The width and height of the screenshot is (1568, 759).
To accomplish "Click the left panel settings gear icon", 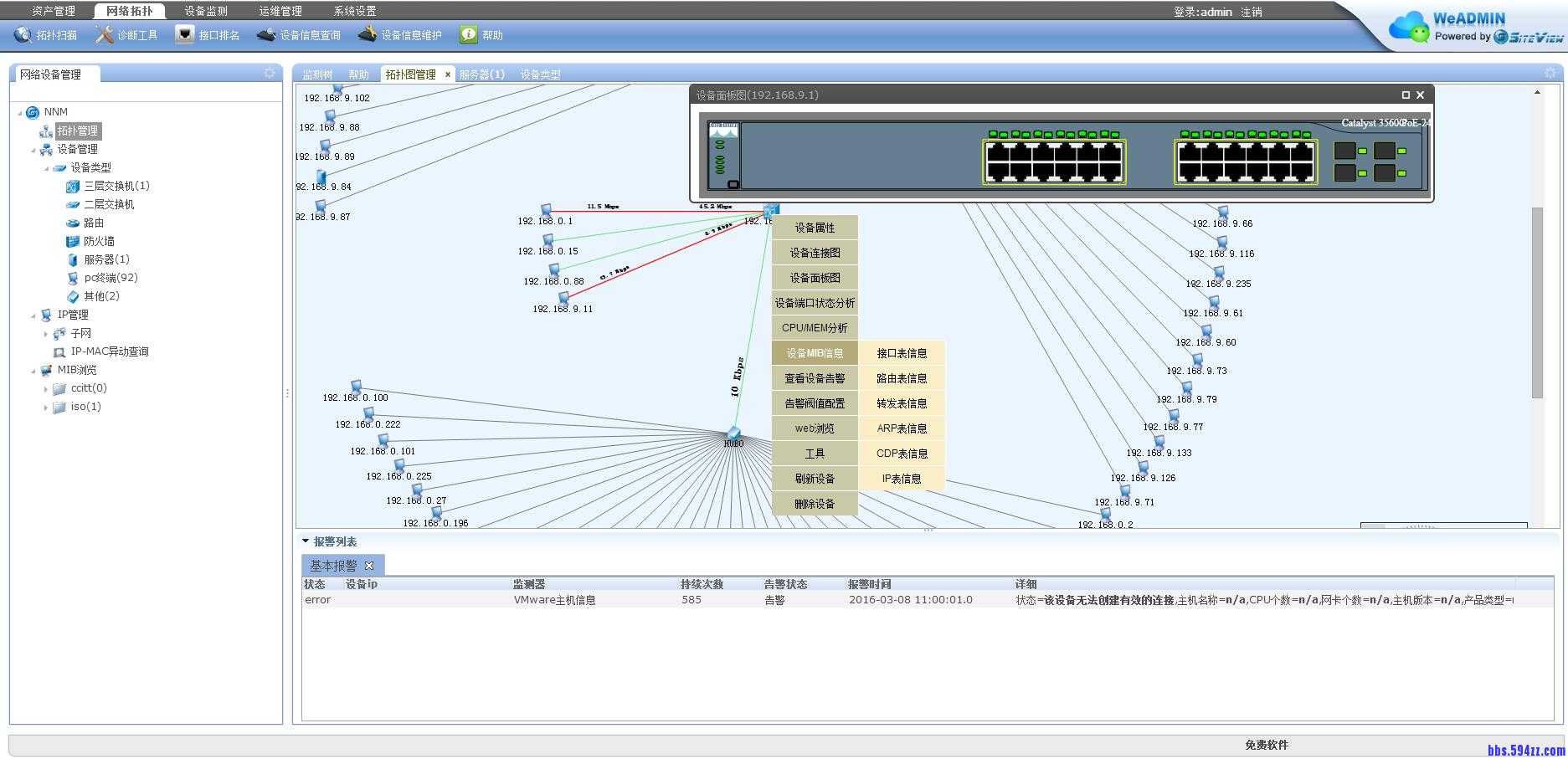I will tap(270, 74).
